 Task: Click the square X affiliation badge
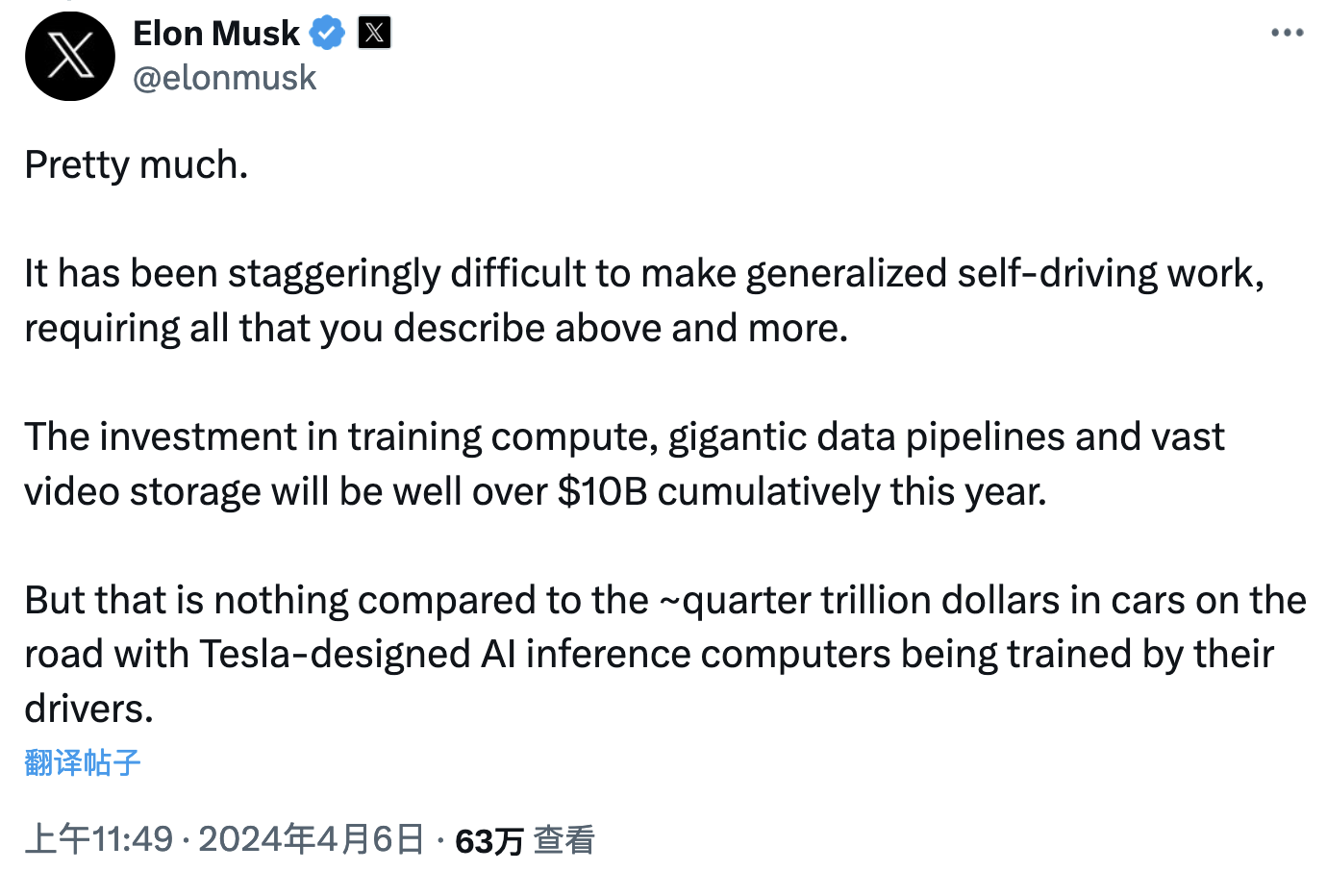pyautogui.click(x=374, y=34)
